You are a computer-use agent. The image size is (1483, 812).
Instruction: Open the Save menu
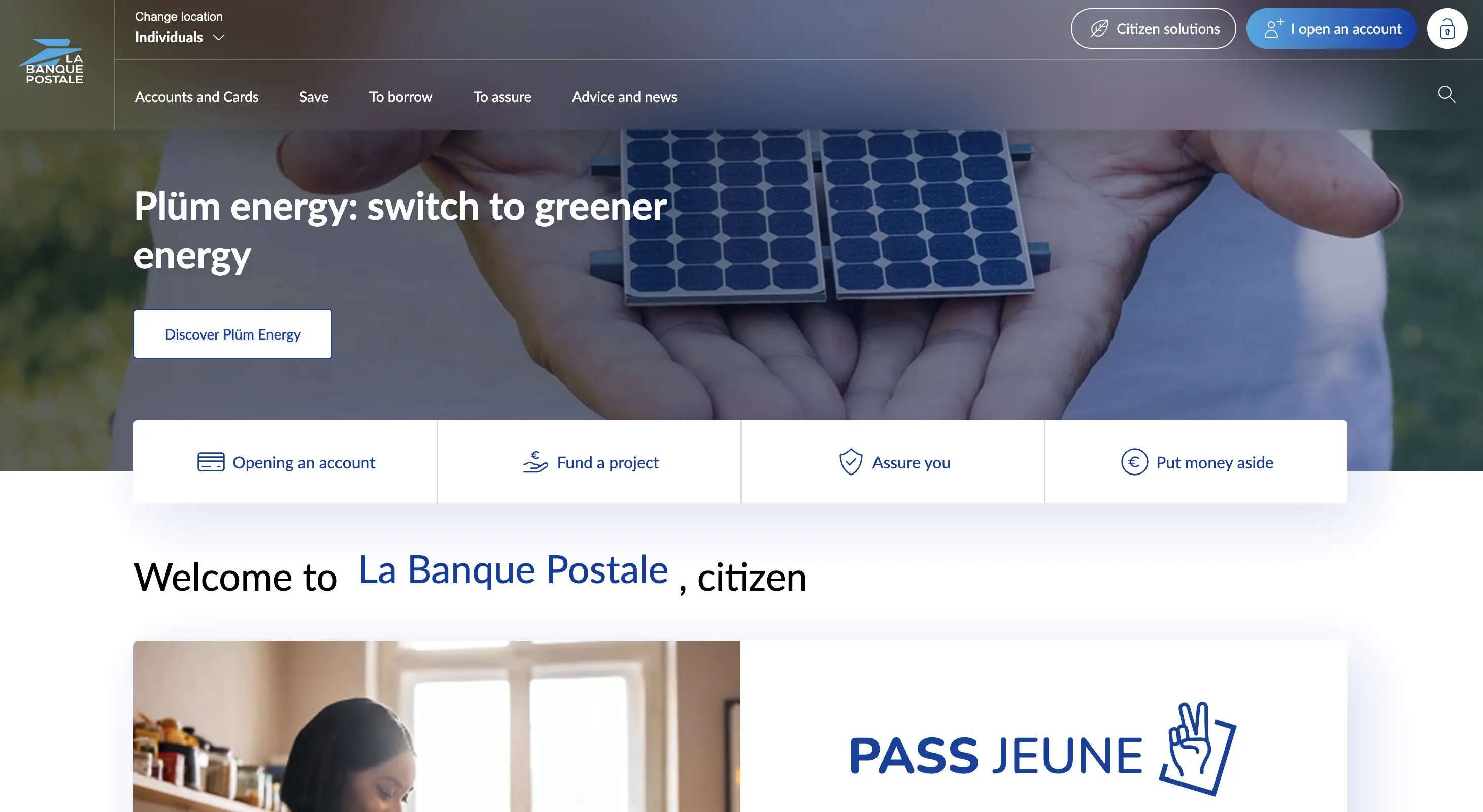pyautogui.click(x=314, y=97)
